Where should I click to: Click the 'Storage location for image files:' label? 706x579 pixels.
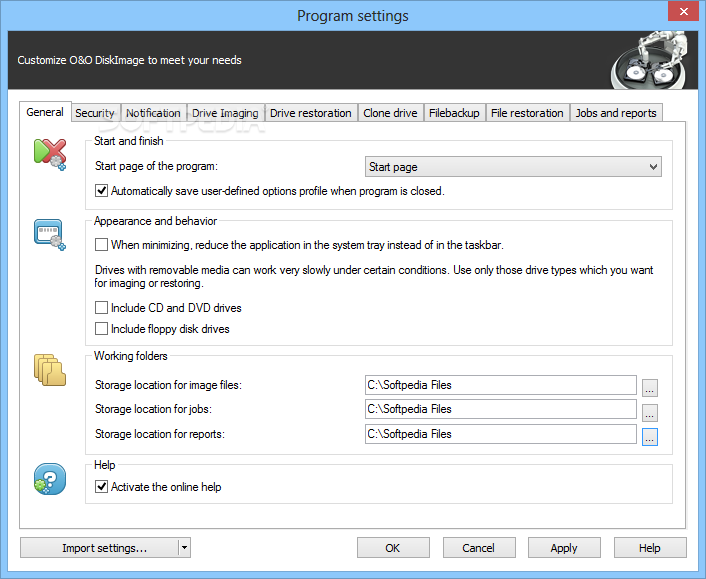coord(168,385)
